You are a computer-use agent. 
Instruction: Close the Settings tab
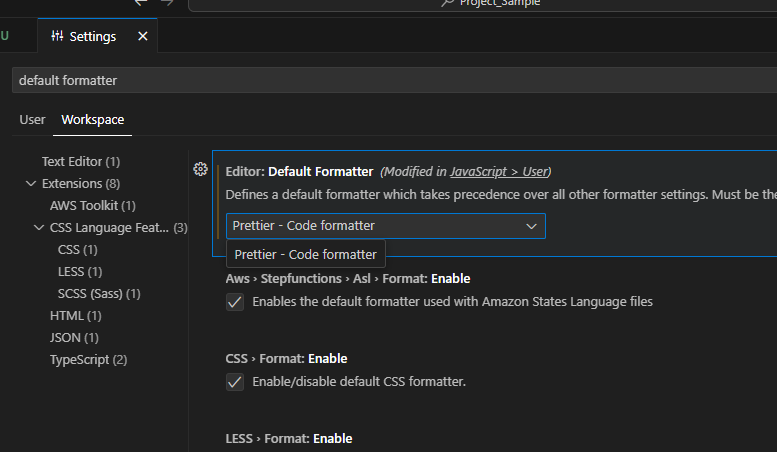tap(143, 36)
